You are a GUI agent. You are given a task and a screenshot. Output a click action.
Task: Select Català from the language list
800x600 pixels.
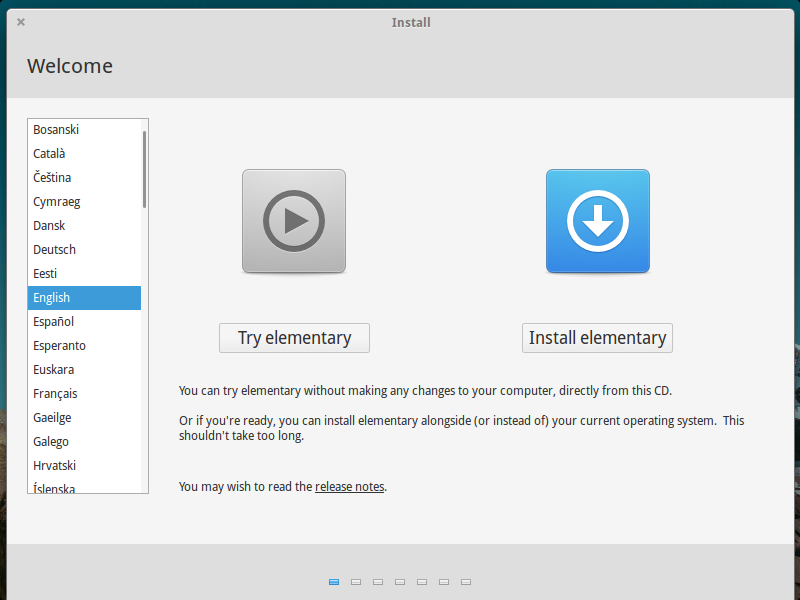84,154
